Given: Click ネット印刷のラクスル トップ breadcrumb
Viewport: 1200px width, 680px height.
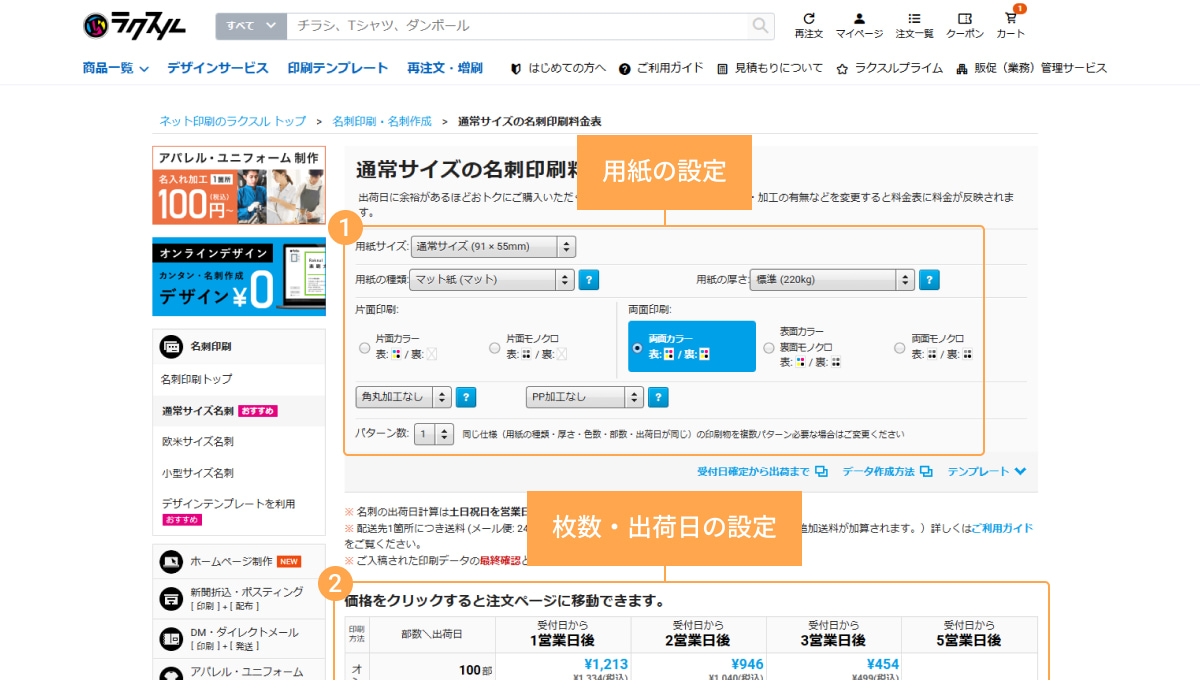Looking at the screenshot, I should [x=233, y=121].
